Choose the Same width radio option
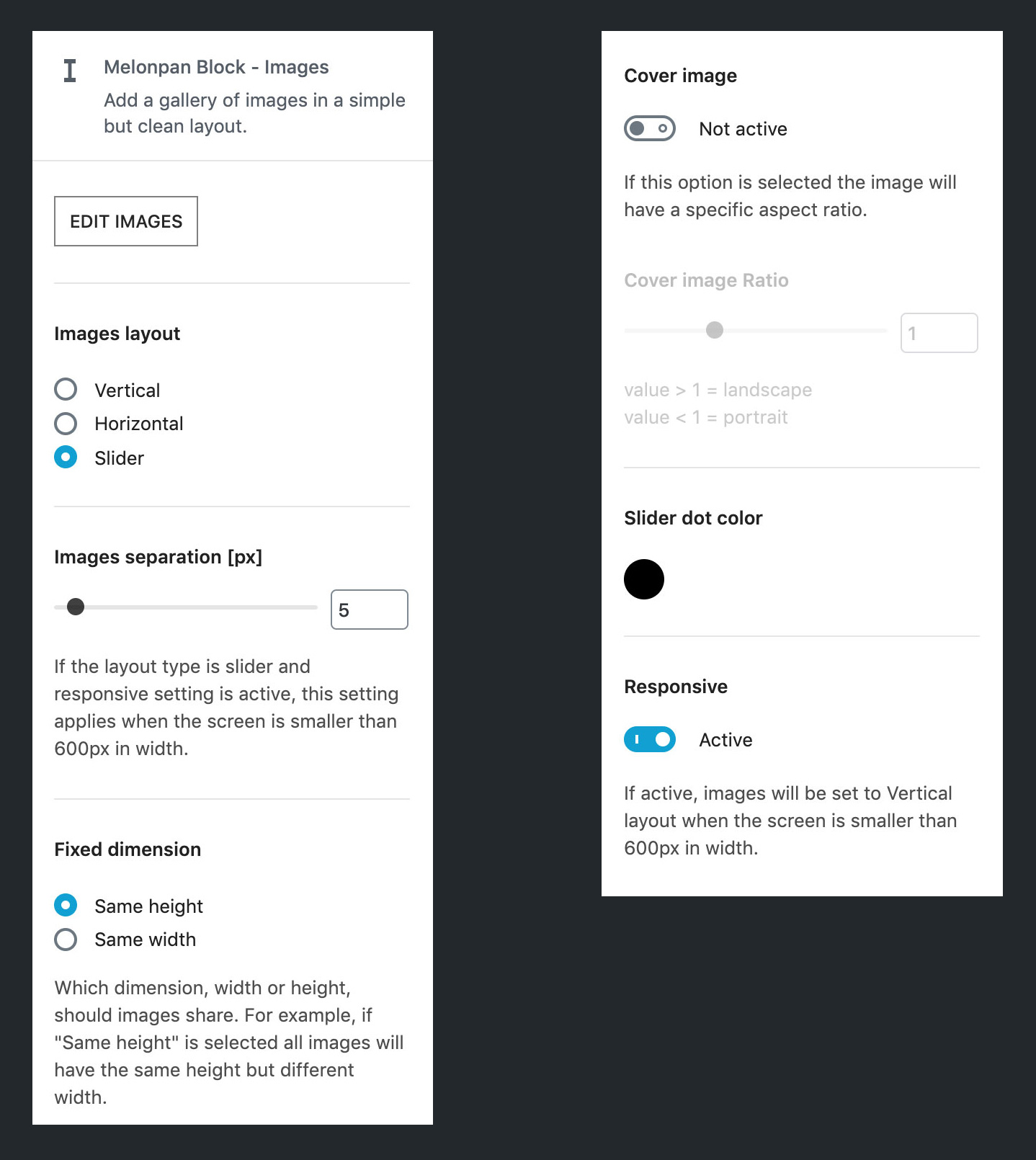 66,940
